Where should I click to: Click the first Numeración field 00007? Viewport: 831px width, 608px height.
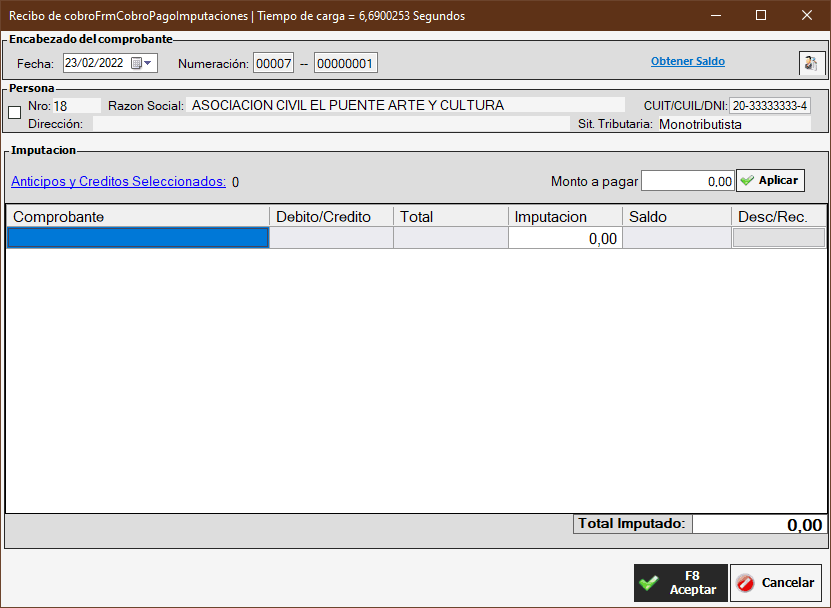pos(273,63)
